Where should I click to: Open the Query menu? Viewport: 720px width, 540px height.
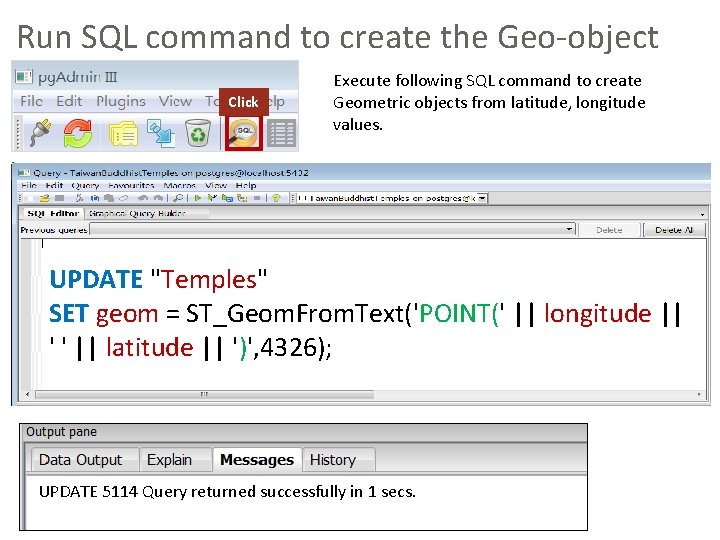[85, 186]
